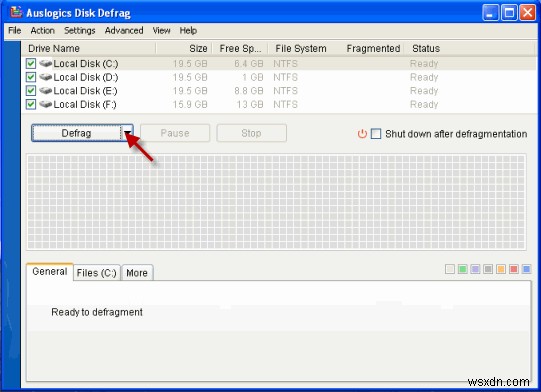Sort by the File System column header

pyautogui.click(x=301, y=48)
